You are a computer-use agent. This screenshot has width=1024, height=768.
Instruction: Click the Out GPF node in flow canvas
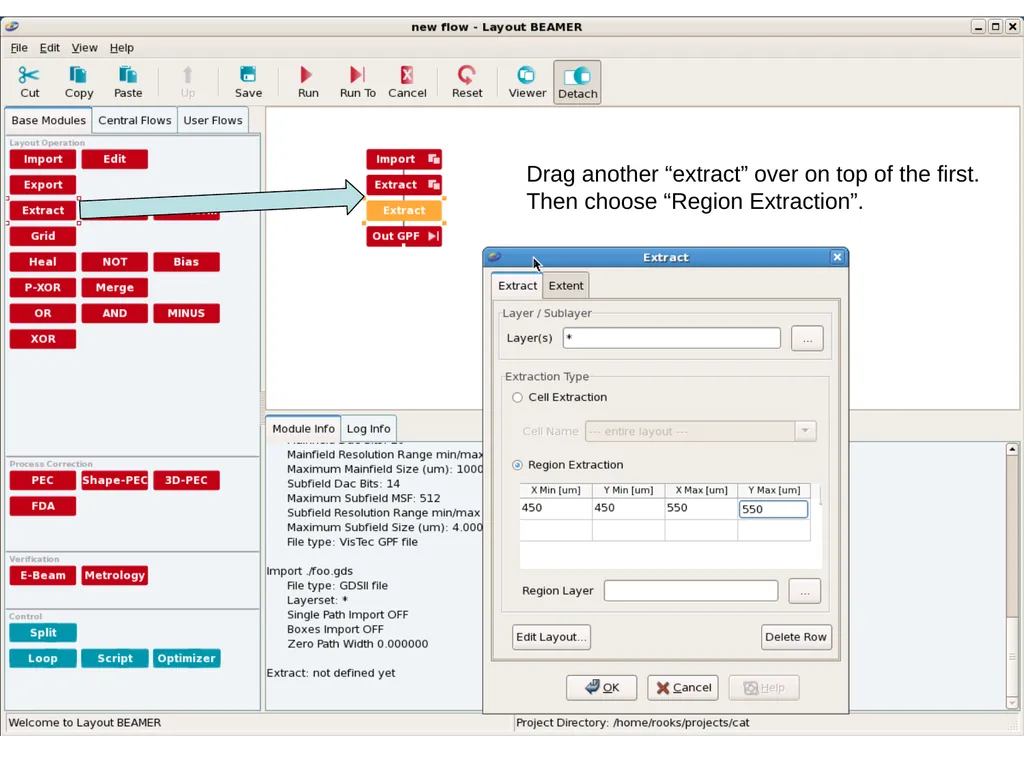[x=404, y=236]
